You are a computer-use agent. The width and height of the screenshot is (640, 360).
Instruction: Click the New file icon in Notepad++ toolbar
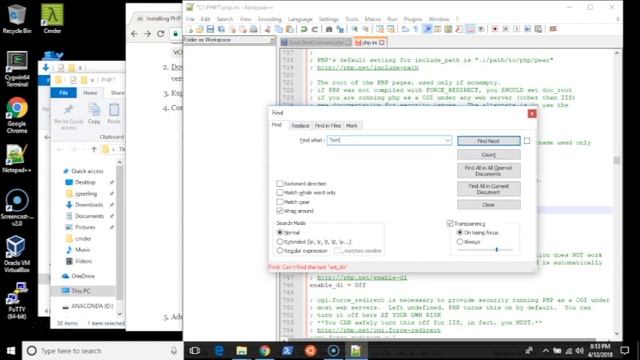(x=189, y=29)
